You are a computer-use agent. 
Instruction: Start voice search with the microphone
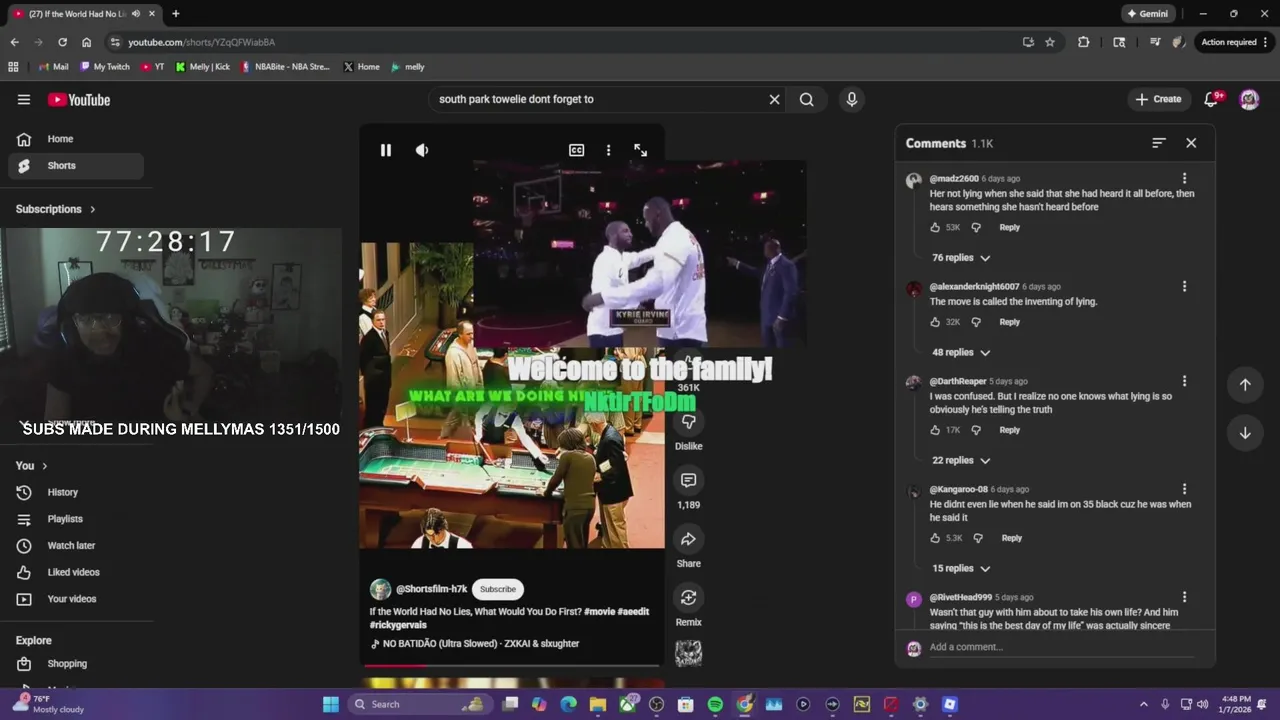click(852, 99)
